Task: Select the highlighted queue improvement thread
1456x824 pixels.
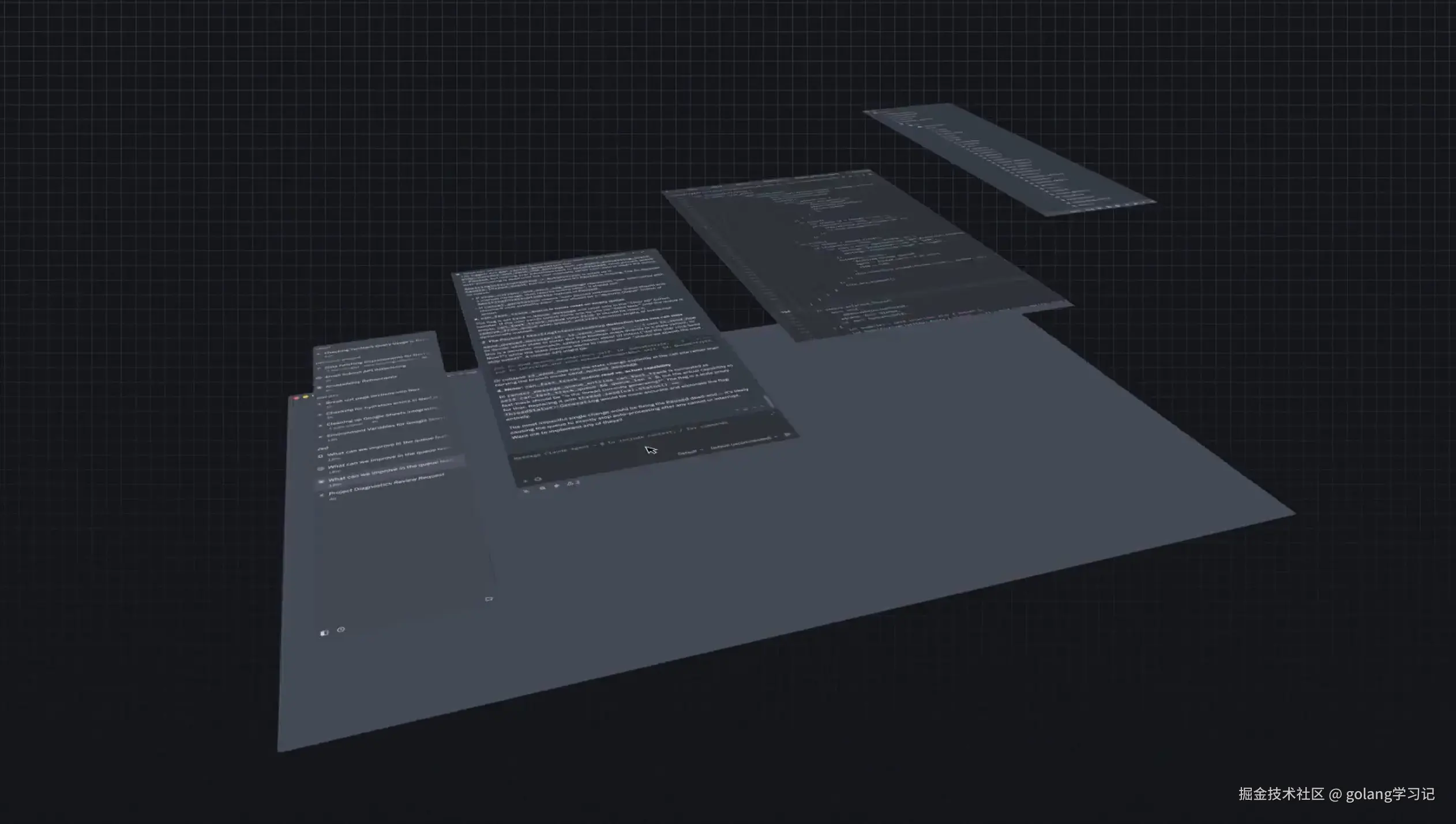Action: pyautogui.click(x=391, y=474)
